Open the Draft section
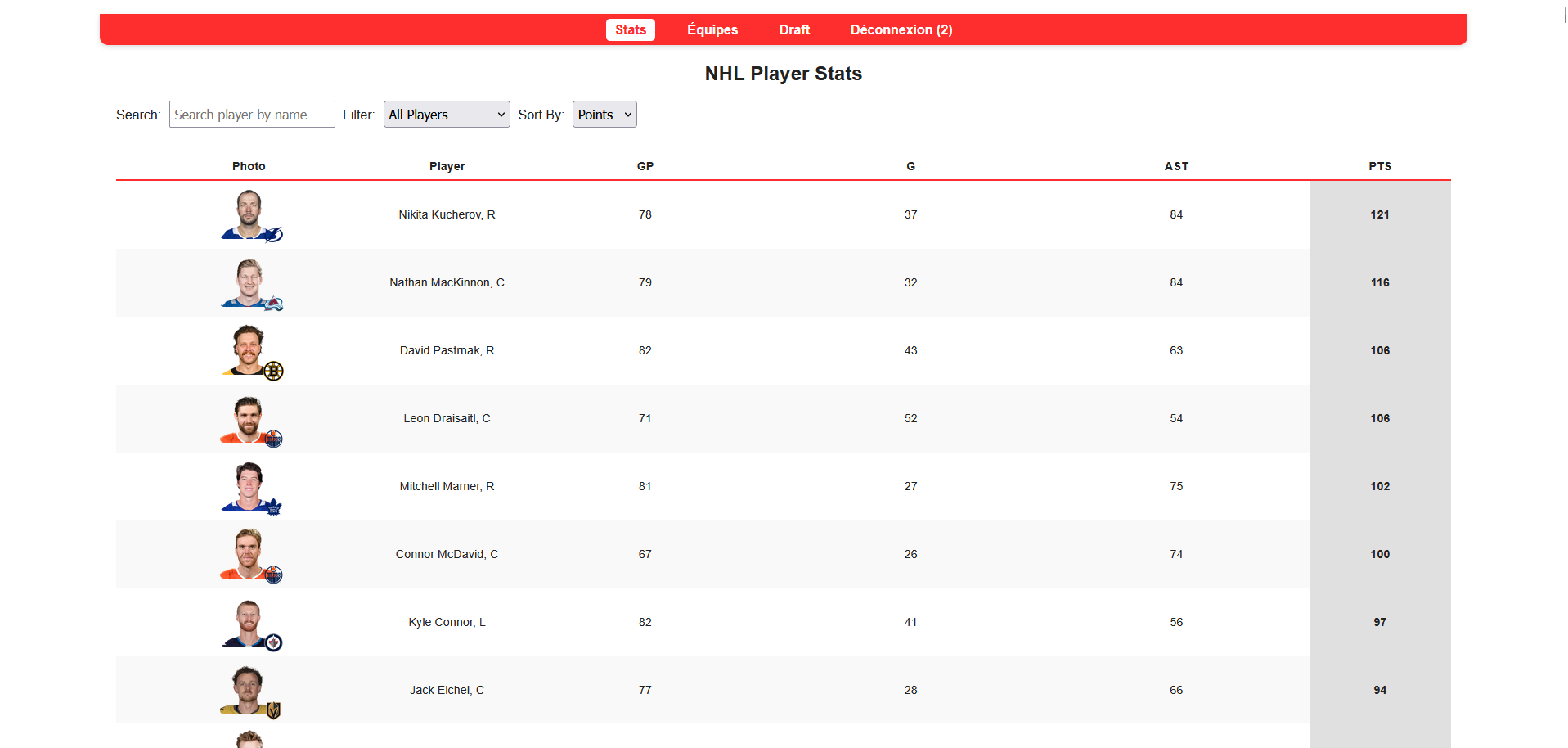1568x748 pixels. [793, 29]
